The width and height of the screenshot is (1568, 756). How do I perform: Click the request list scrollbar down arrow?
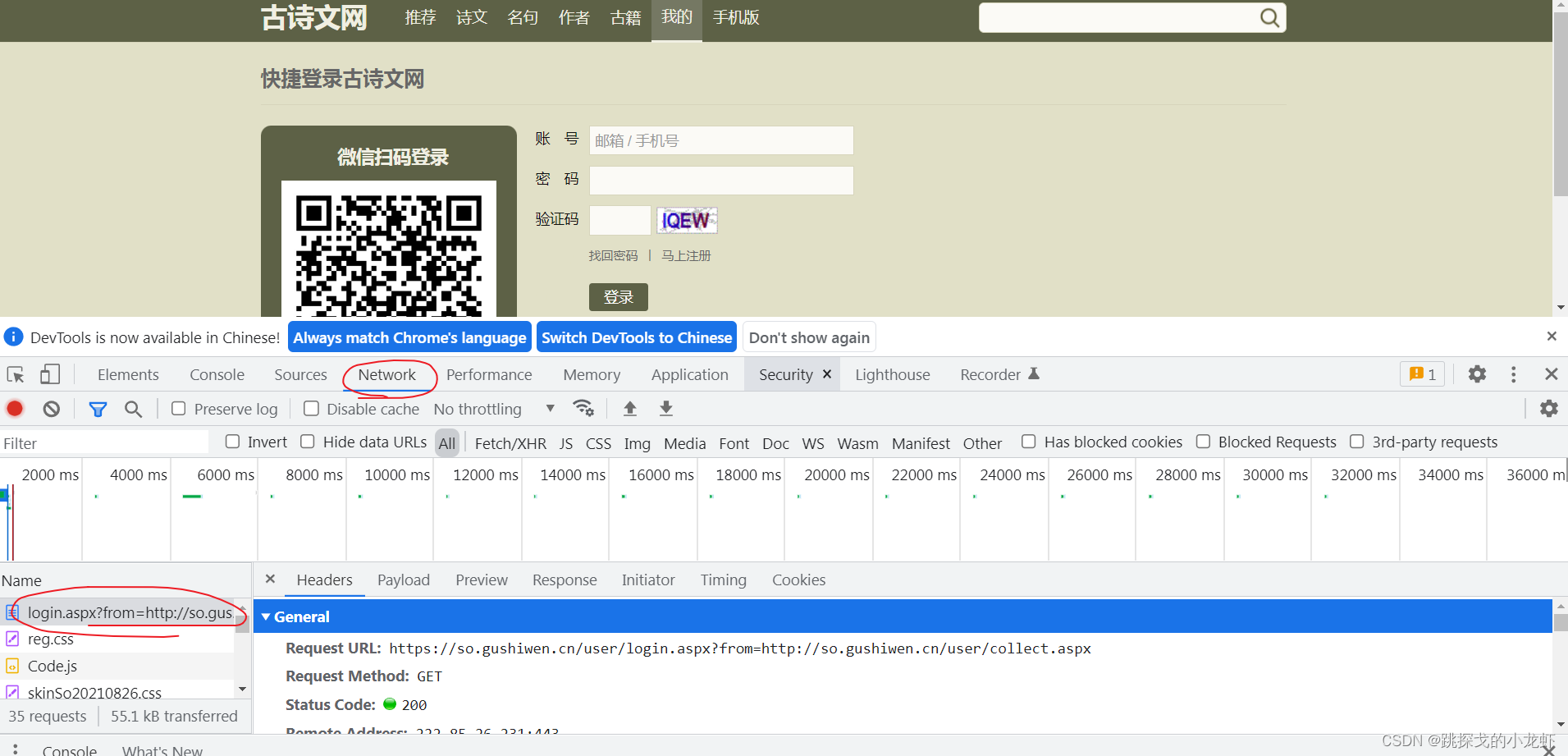point(242,689)
